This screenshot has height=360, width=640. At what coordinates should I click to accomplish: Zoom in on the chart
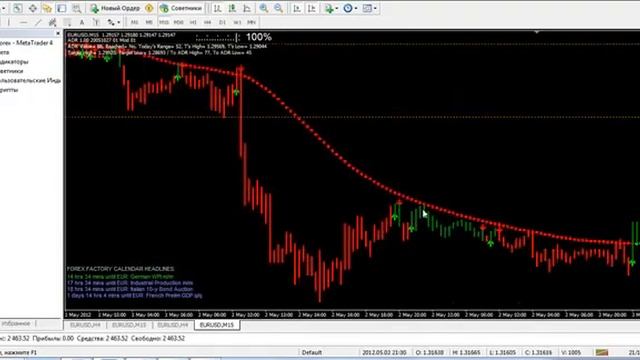coord(264,8)
